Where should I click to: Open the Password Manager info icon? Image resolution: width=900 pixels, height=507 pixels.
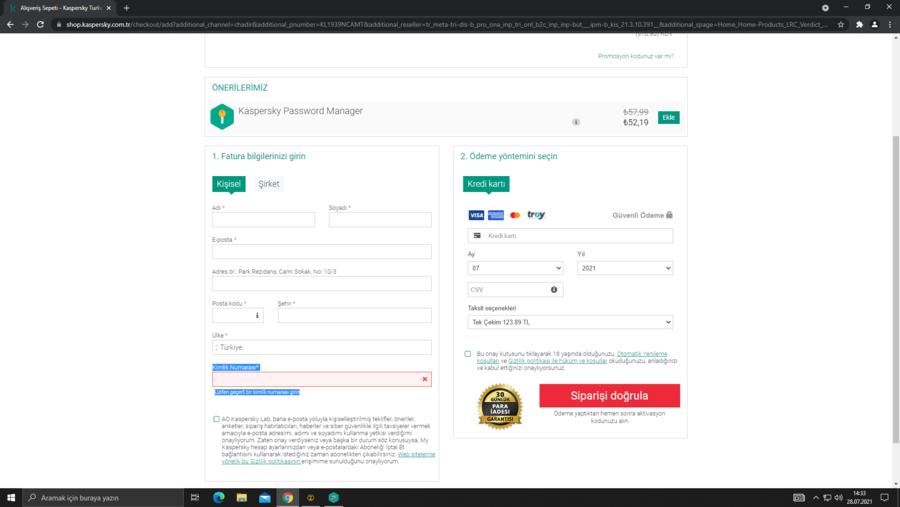[576, 122]
